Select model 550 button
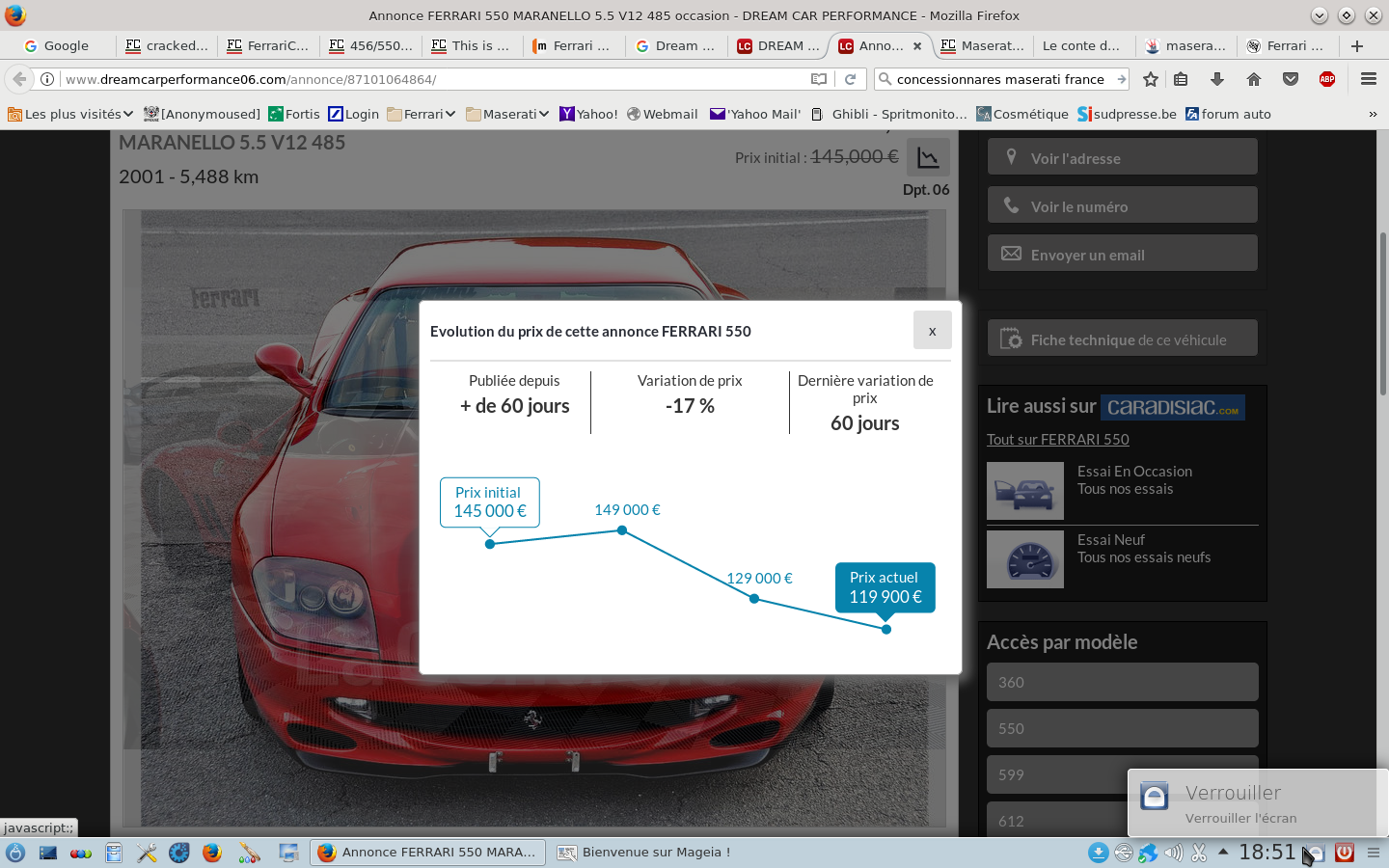Image resolution: width=1389 pixels, height=868 pixels. click(1122, 728)
